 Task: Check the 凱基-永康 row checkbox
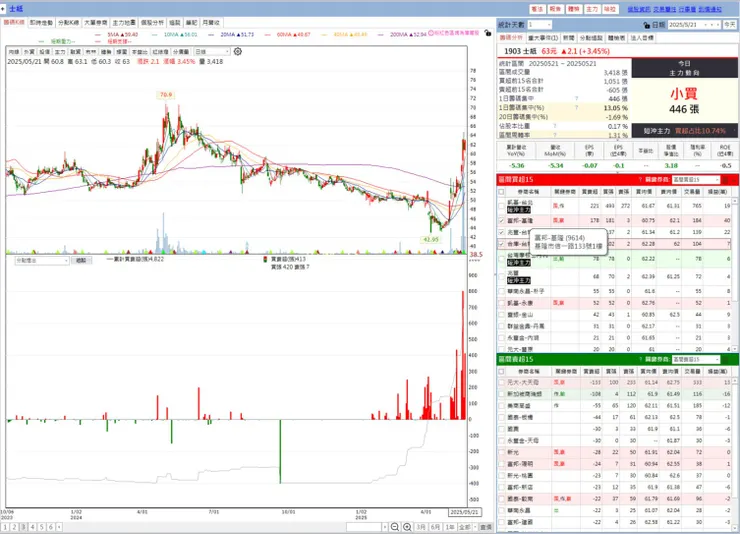(x=501, y=303)
